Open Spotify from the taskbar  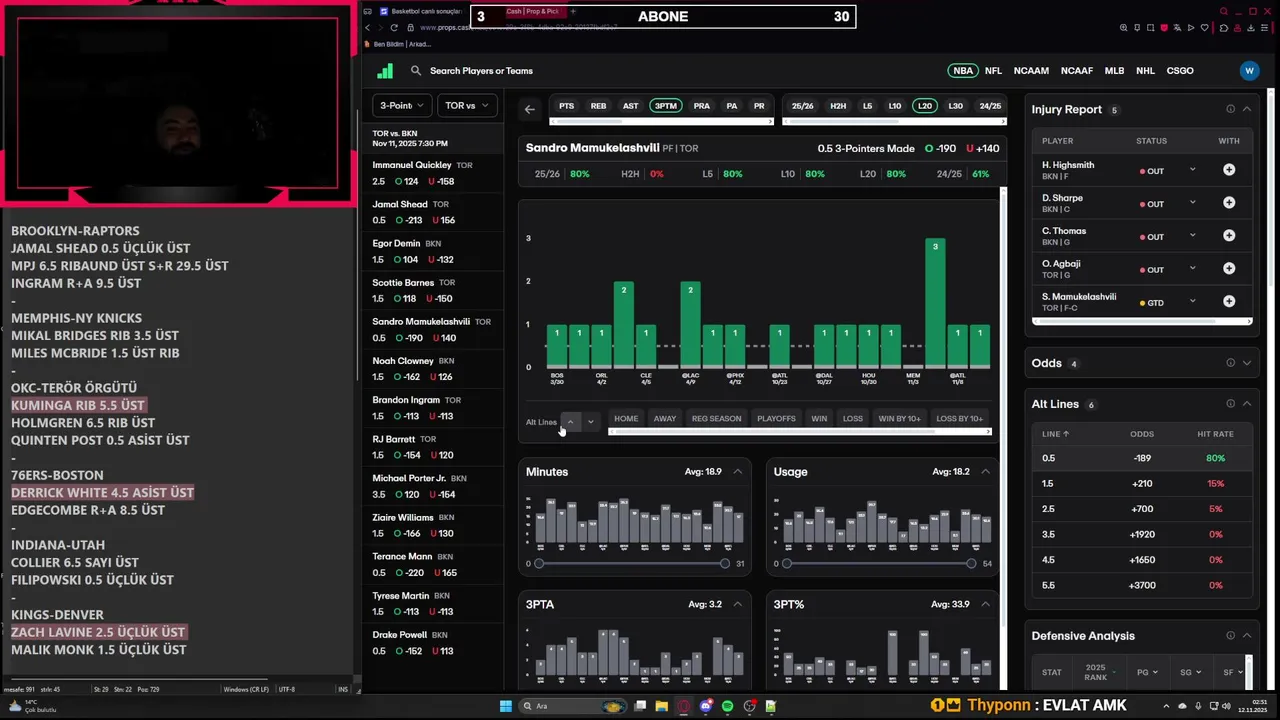pos(727,706)
